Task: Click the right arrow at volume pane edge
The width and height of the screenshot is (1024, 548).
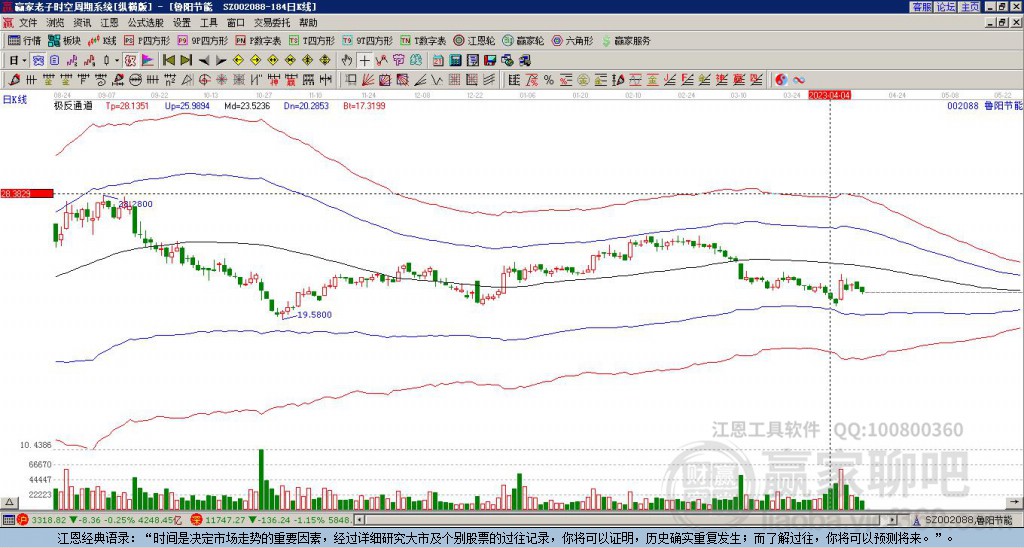Action: coord(1014,503)
